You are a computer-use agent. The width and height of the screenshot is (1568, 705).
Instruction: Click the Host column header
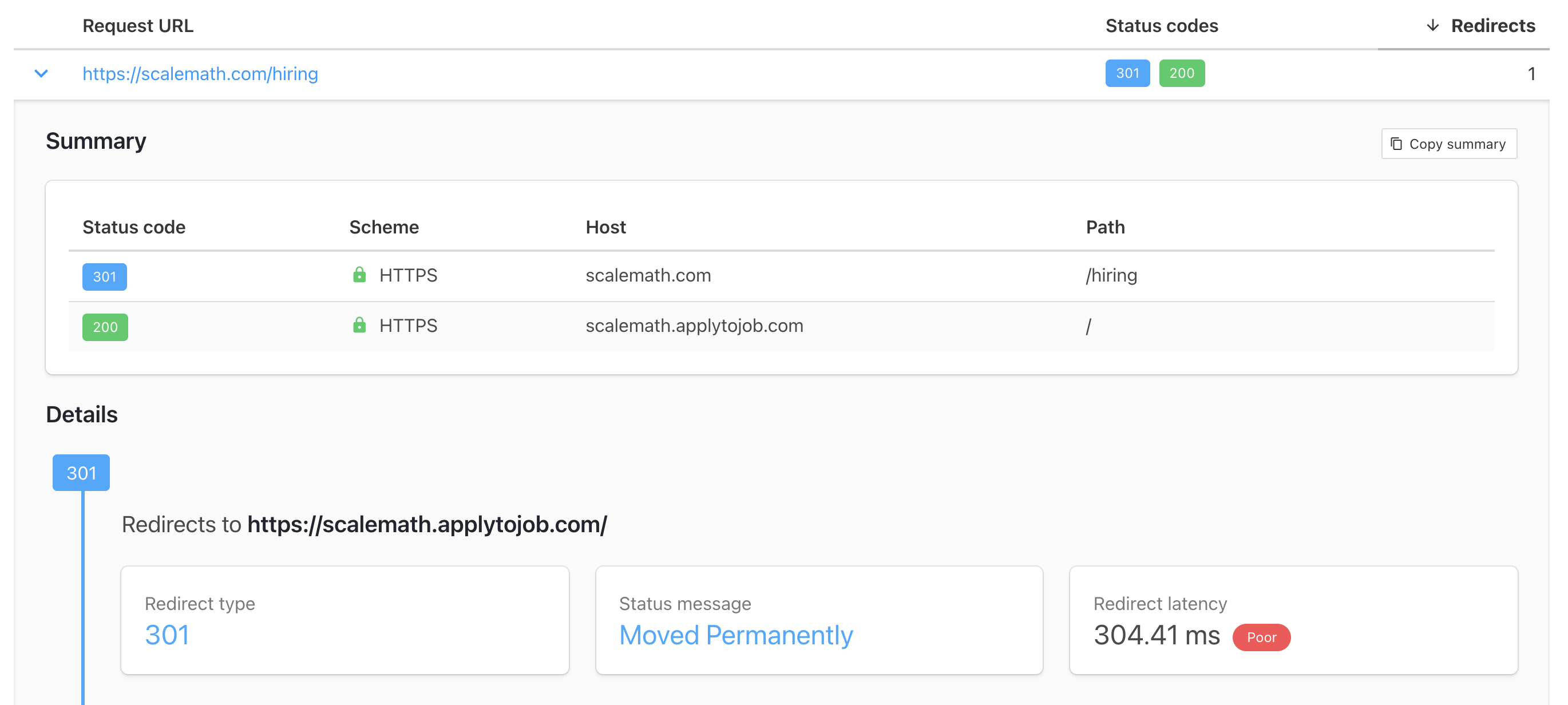pyautogui.click(x=605, y=227)
